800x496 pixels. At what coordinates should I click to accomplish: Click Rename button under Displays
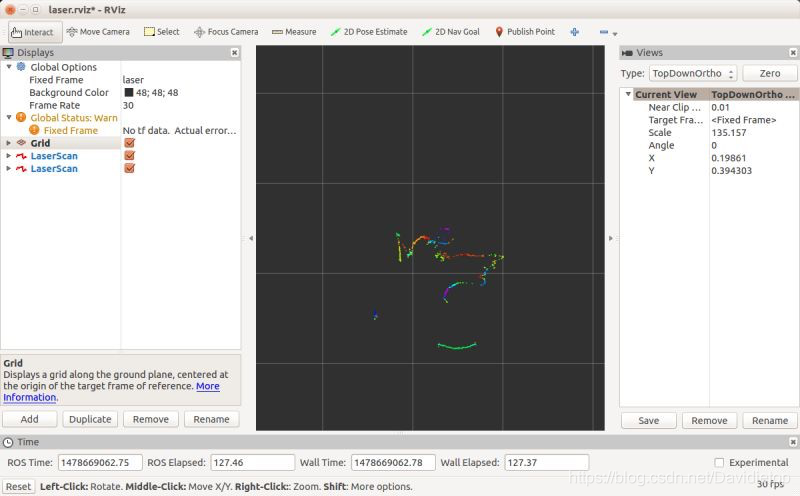pyautogui.click(x=211, y=419)
